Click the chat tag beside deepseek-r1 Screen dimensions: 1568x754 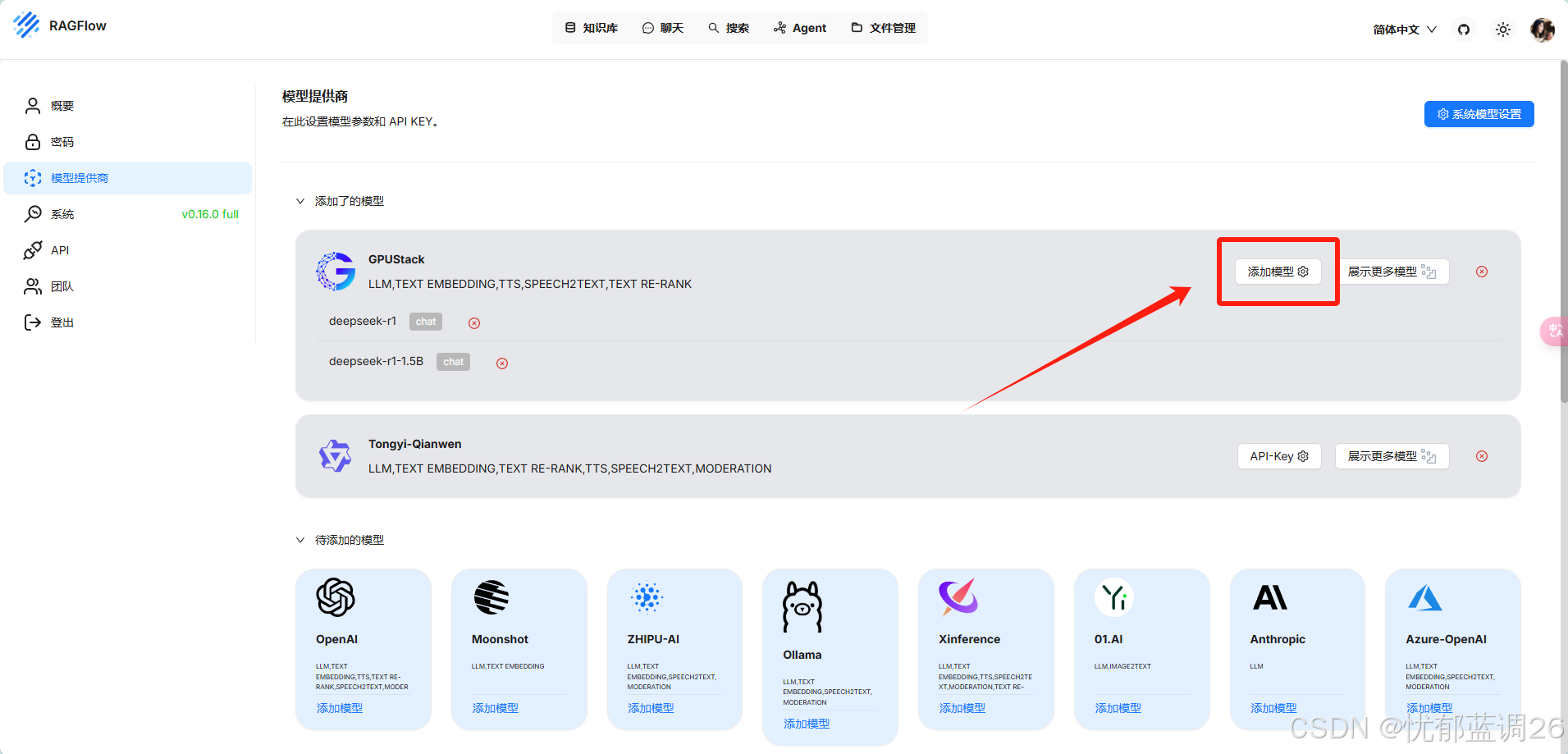[x=426, y=322]
